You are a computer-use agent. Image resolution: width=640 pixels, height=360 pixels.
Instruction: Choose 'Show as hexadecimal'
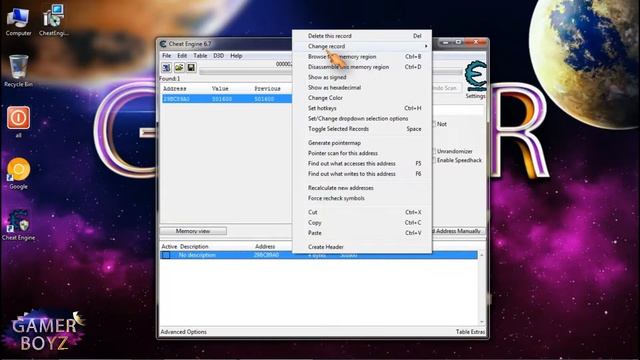point(362,87)
